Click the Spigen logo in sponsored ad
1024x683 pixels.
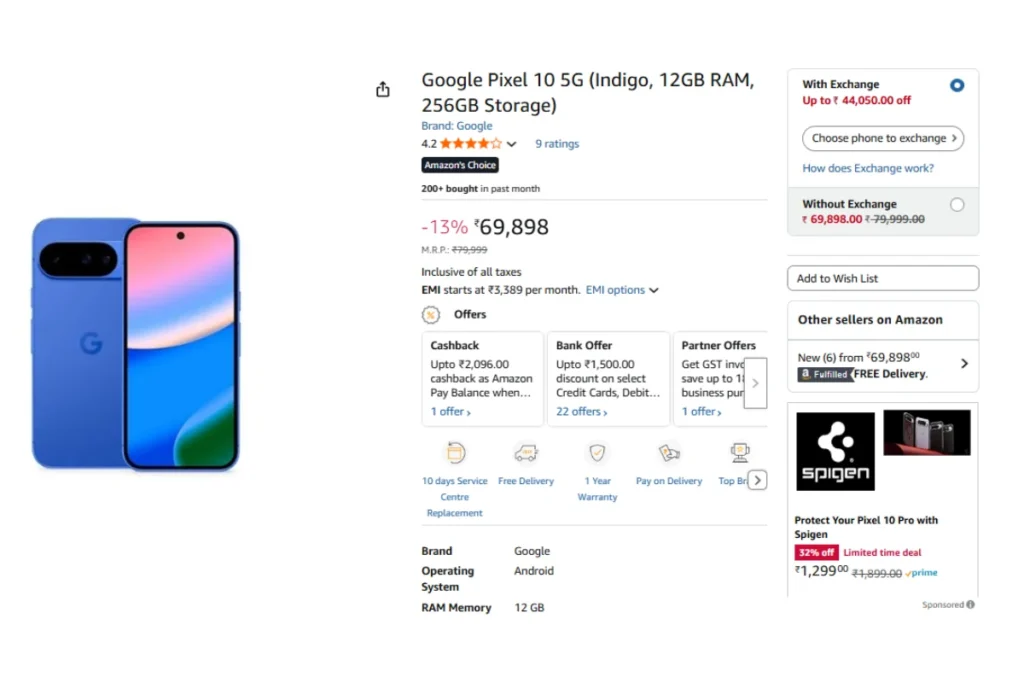(835, 451)
